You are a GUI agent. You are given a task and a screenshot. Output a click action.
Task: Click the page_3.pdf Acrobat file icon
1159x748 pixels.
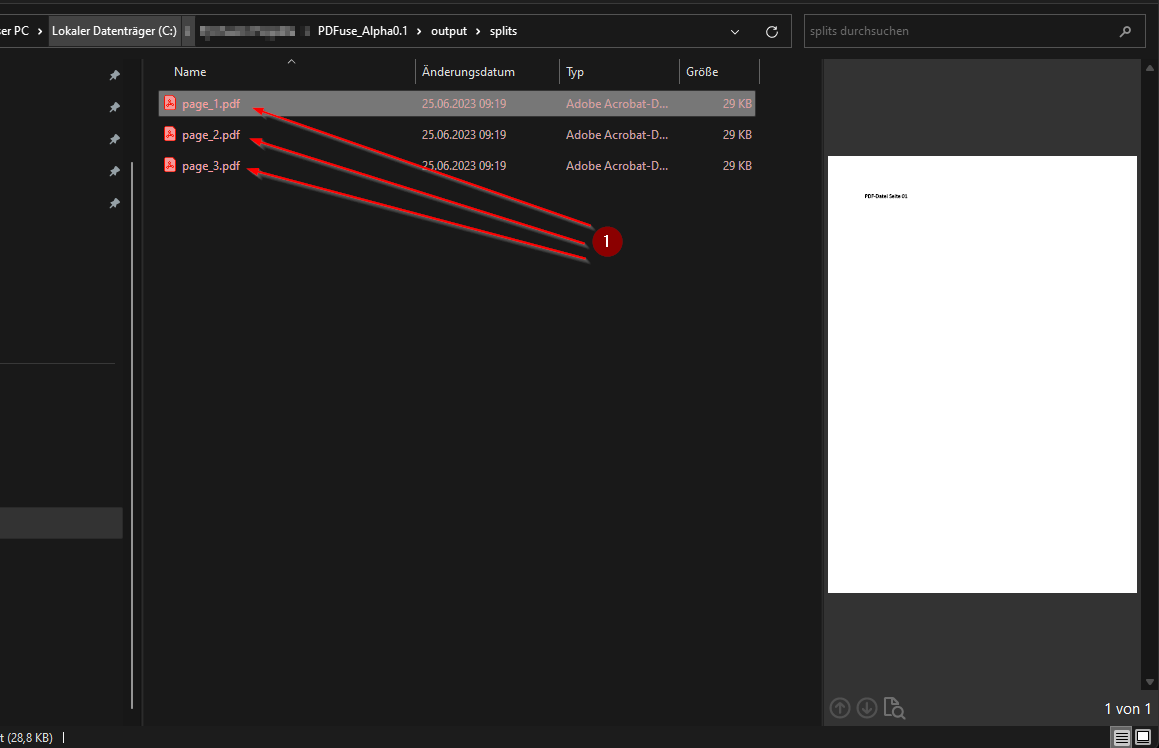pos(170,166)
